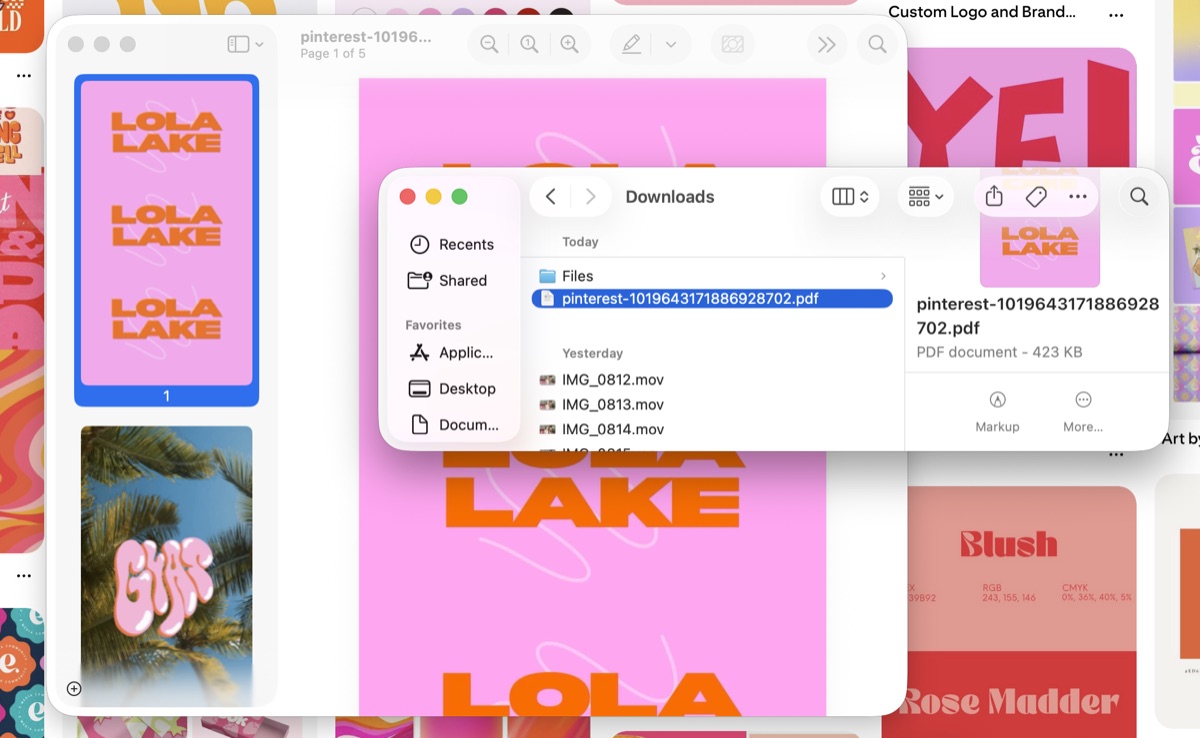Select the Files folder in Downloads
This screenshot has height=738, width=1200.
[x=712, y=276]
